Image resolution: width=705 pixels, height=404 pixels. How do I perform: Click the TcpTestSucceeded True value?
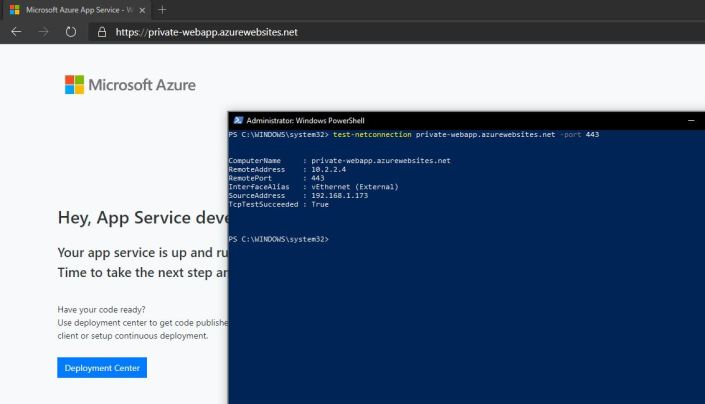320,204
